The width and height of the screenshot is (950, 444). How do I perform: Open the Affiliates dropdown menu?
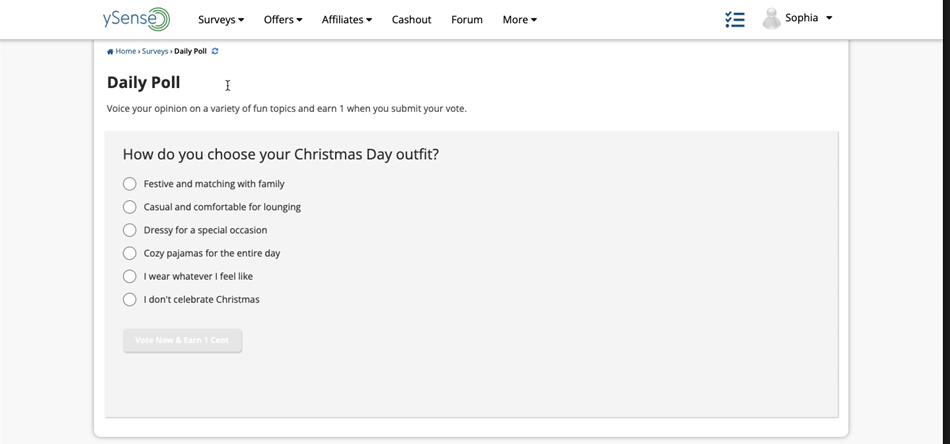pos(347,19)
